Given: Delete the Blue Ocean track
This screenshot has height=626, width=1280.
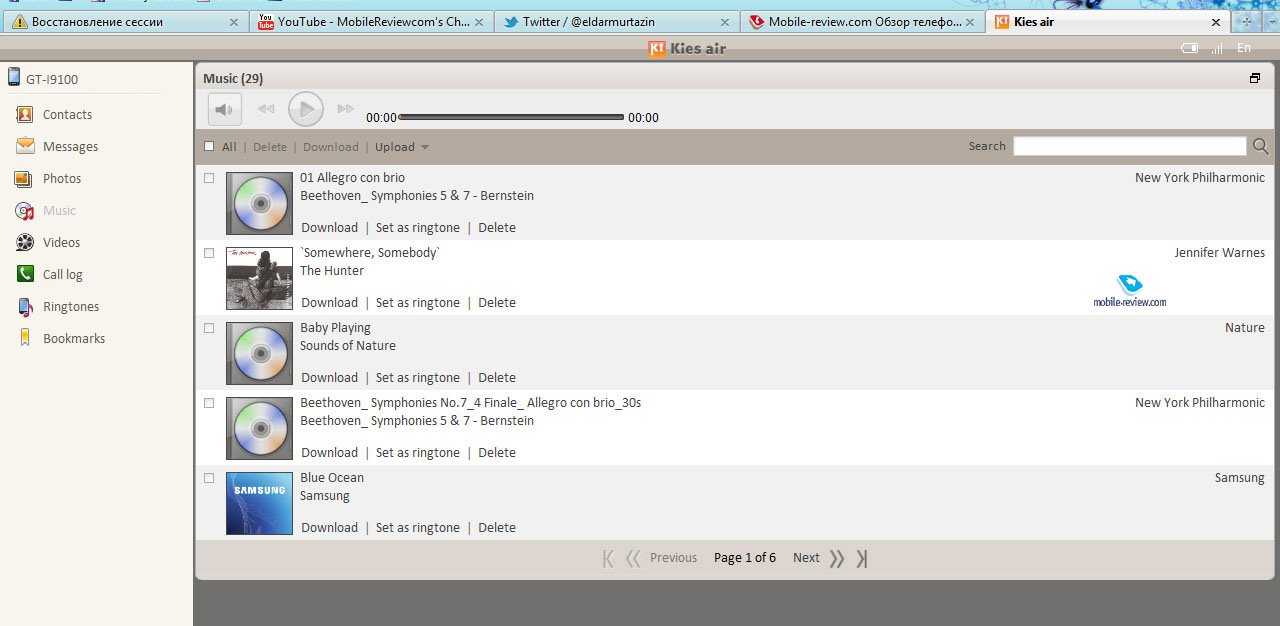Looking at the screenshot, I should click(x=497, y=528).
